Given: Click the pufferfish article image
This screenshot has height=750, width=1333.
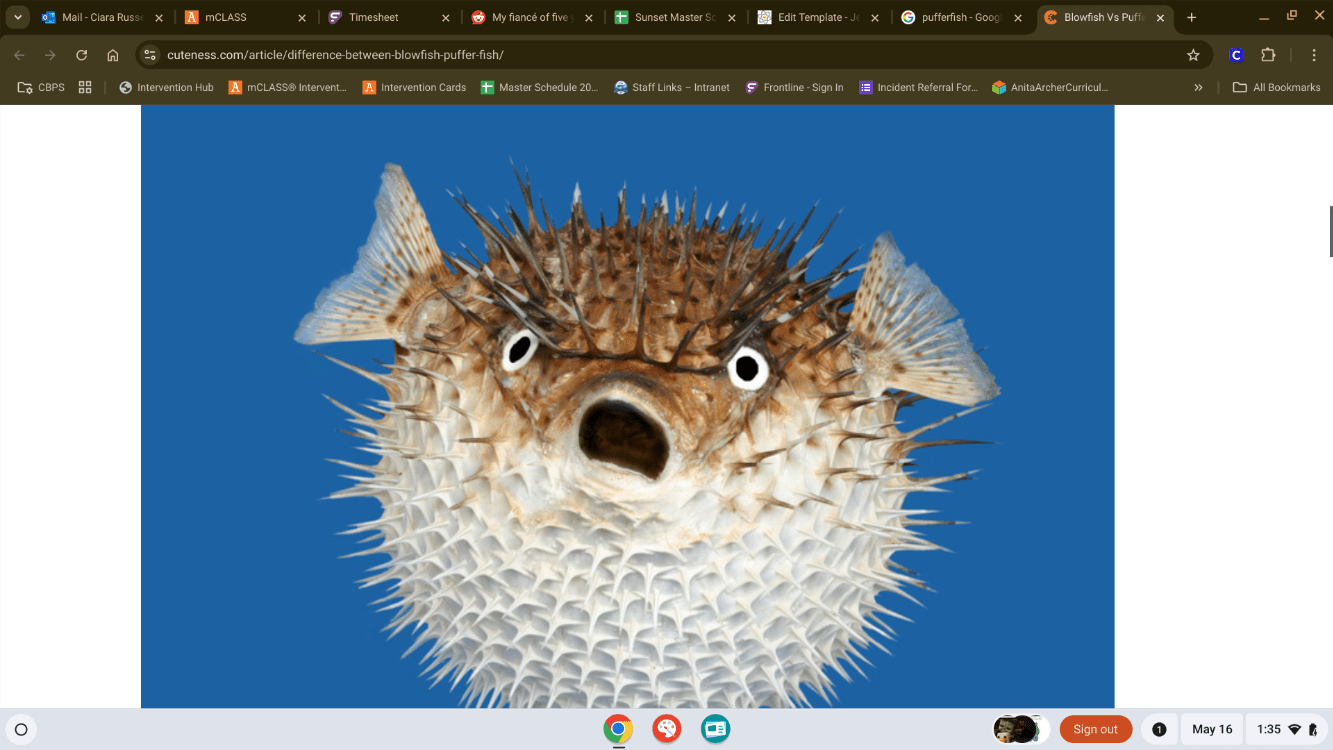Looking at the screenshot, I should tap(627, 406).
